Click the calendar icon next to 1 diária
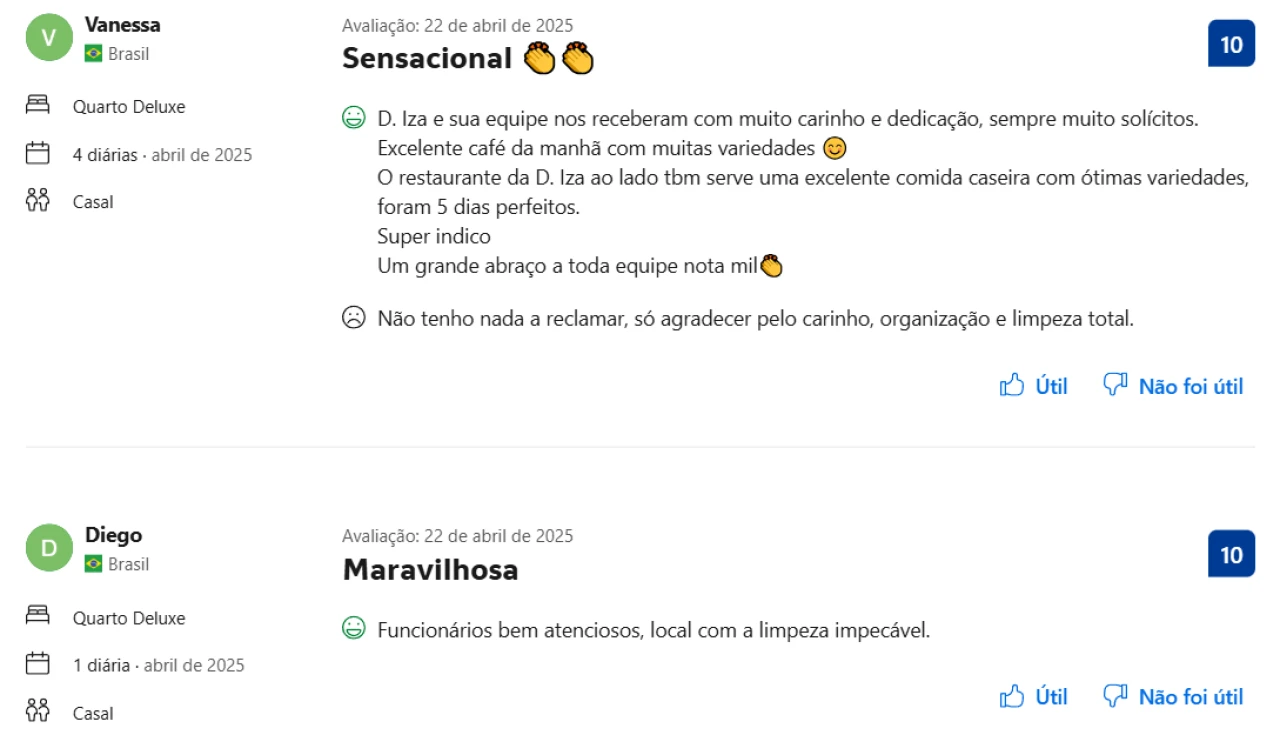The width and height of the screenshot is (1280, 735). [37, 664]
